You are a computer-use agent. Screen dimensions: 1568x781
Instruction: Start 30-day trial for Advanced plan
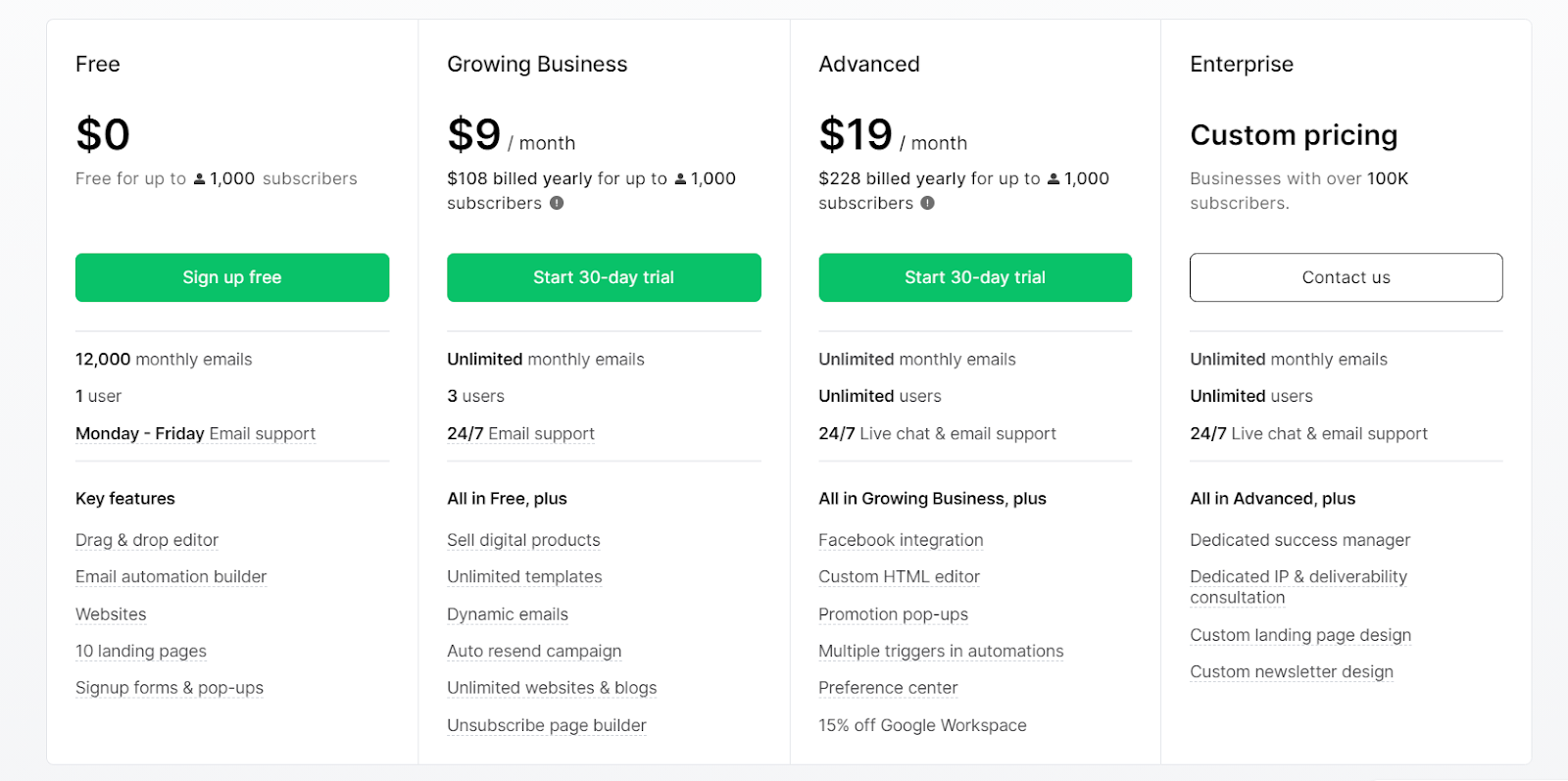click(x=975, y=277)
